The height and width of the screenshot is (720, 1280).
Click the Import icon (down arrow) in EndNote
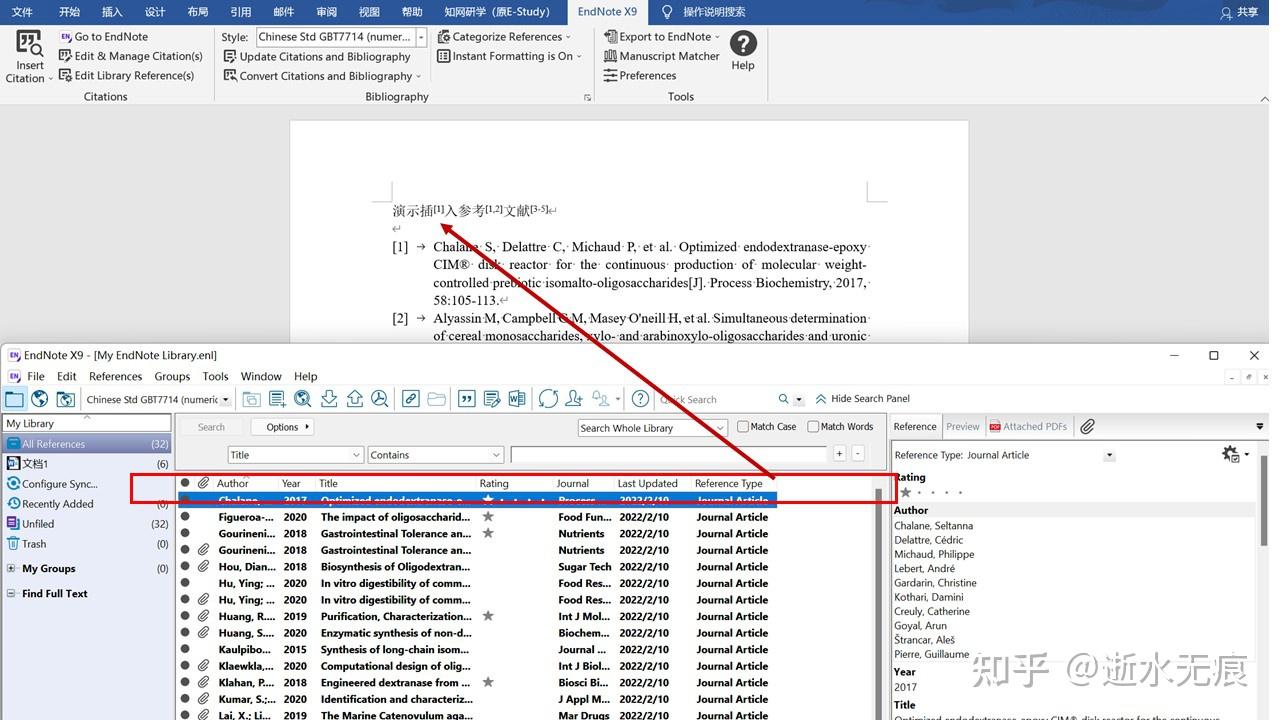[329, 399]
